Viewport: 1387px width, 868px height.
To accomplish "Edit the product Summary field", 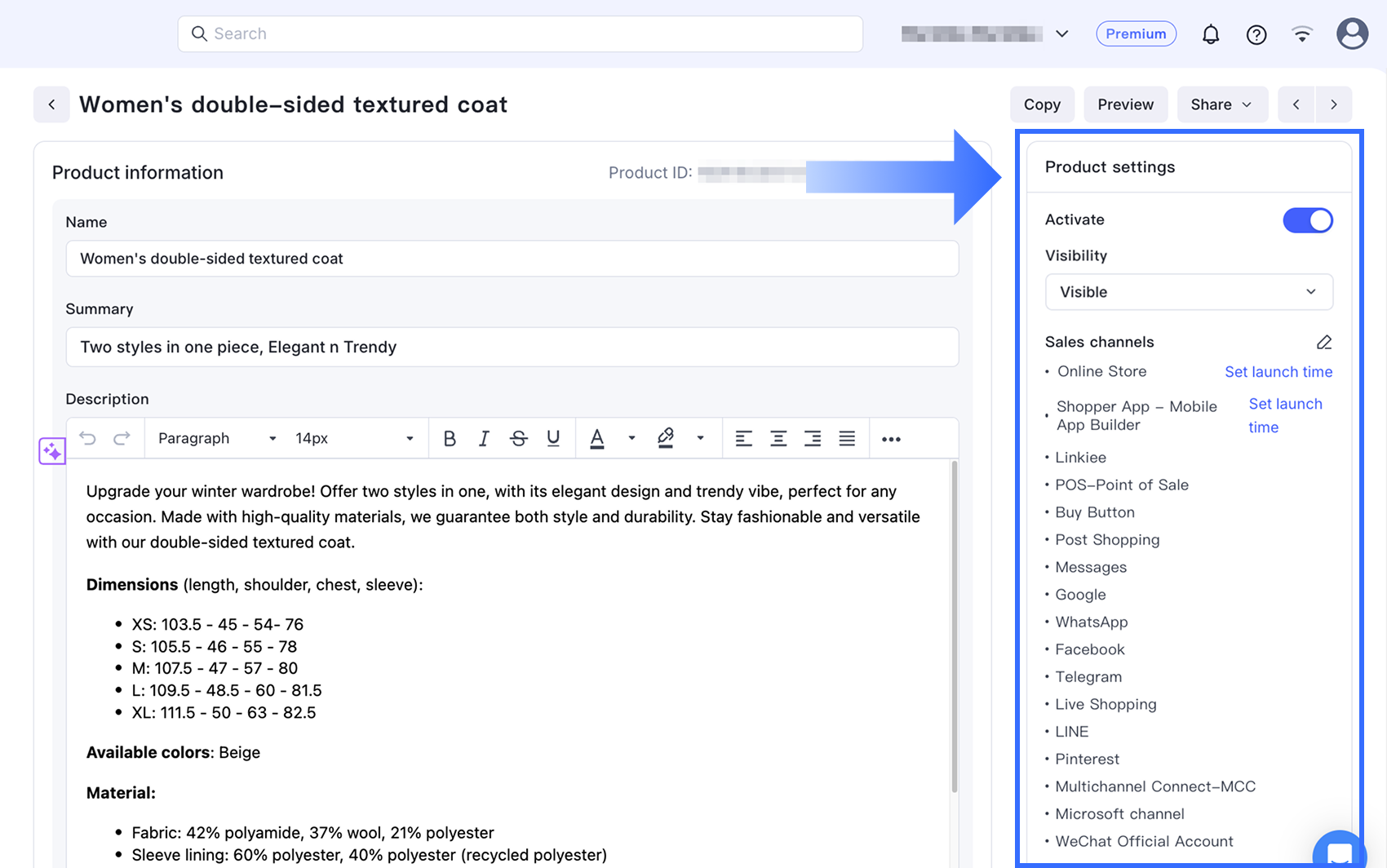I will 512,347.
